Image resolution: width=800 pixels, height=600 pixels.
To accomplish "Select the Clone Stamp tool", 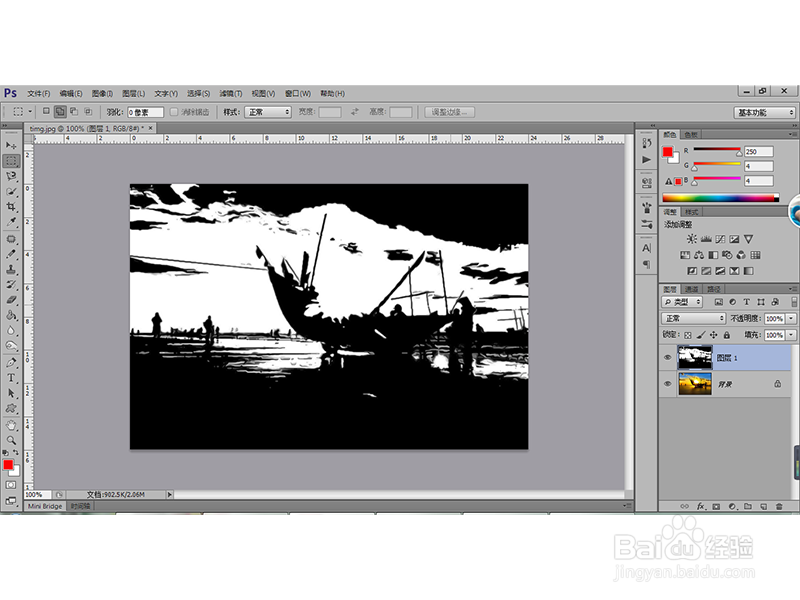I will point(11,269).
